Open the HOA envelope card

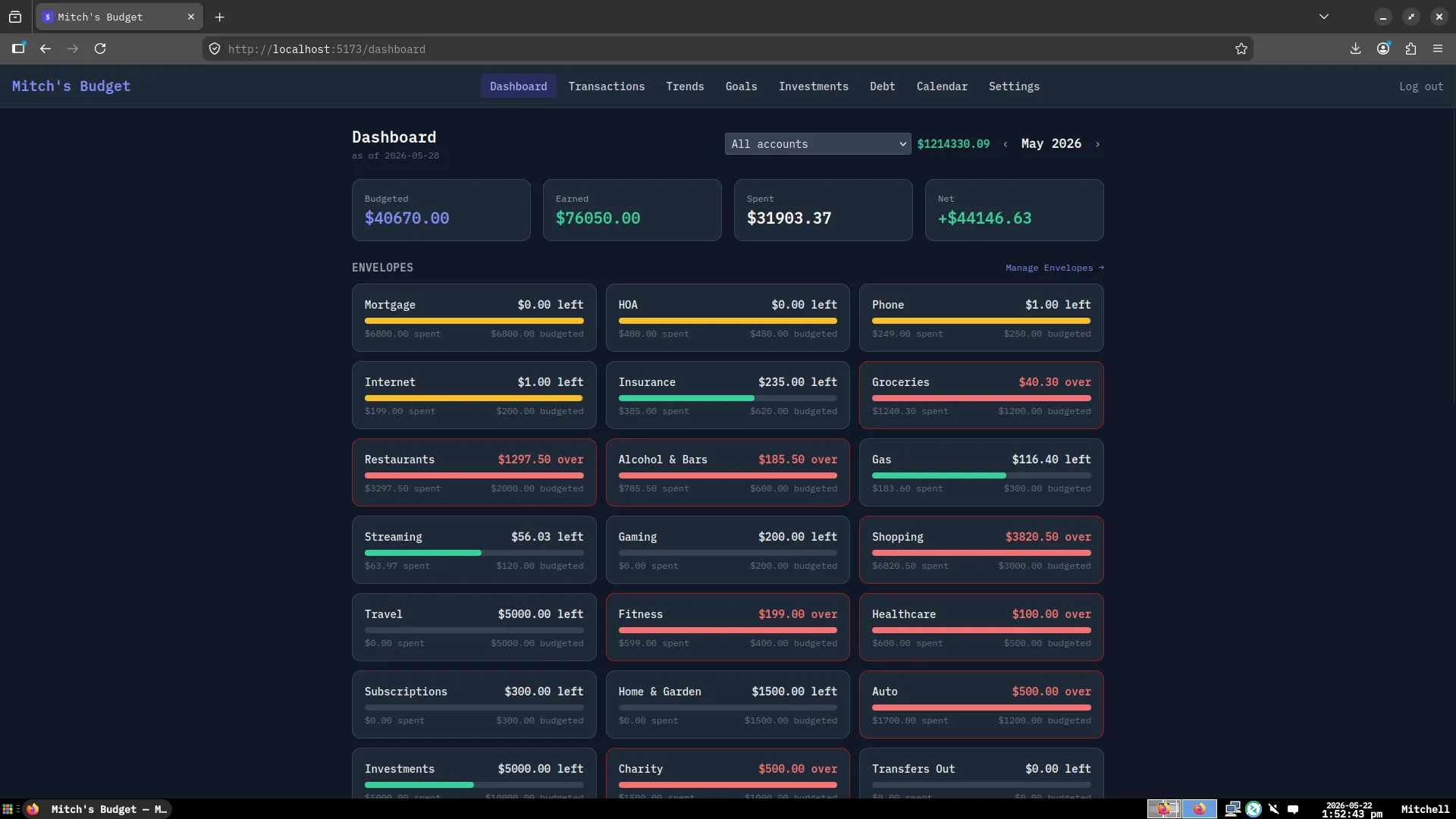(x=728, y=318)
